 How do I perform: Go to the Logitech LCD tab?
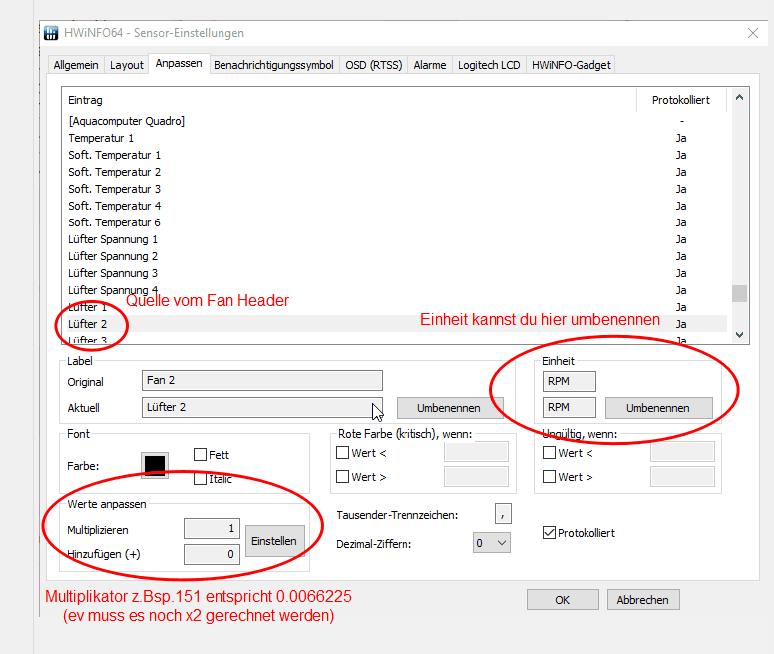pyautogui.click(x=489, y=65)
